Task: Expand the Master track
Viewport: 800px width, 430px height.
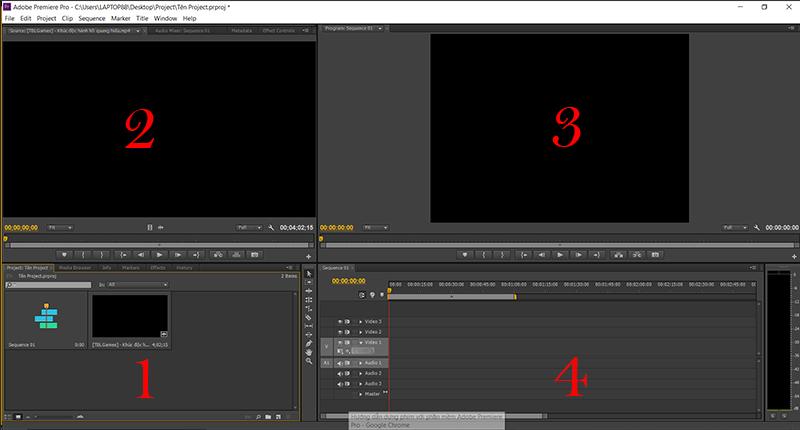Action: click(361, 394)
